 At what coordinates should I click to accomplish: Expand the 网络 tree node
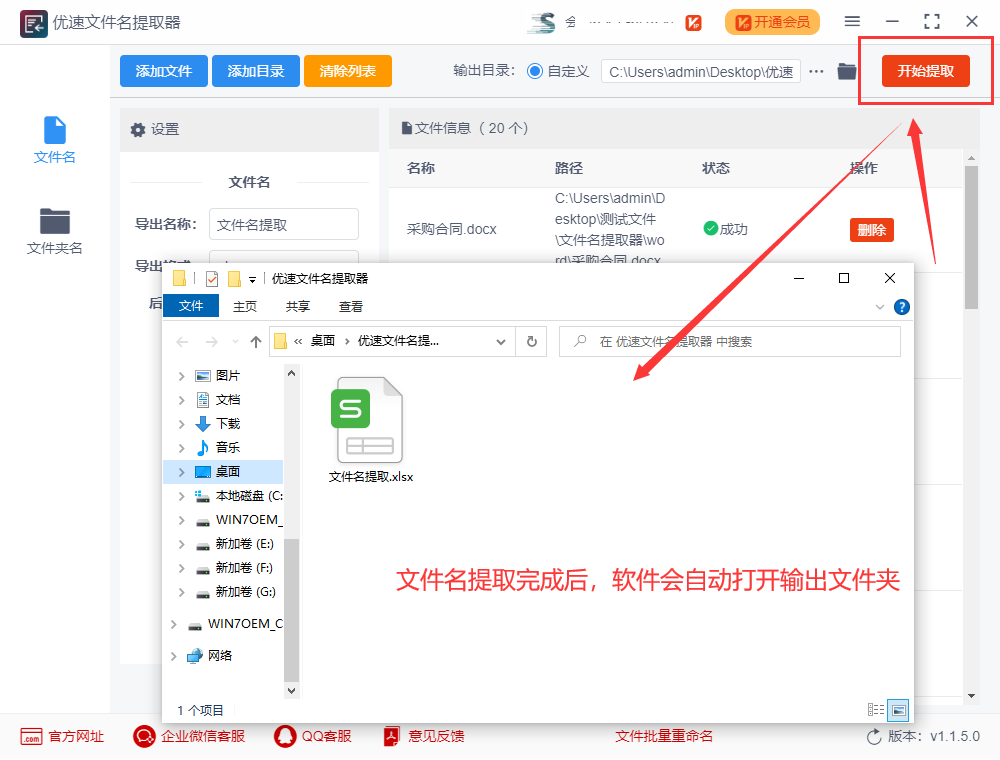pos(173,655)
